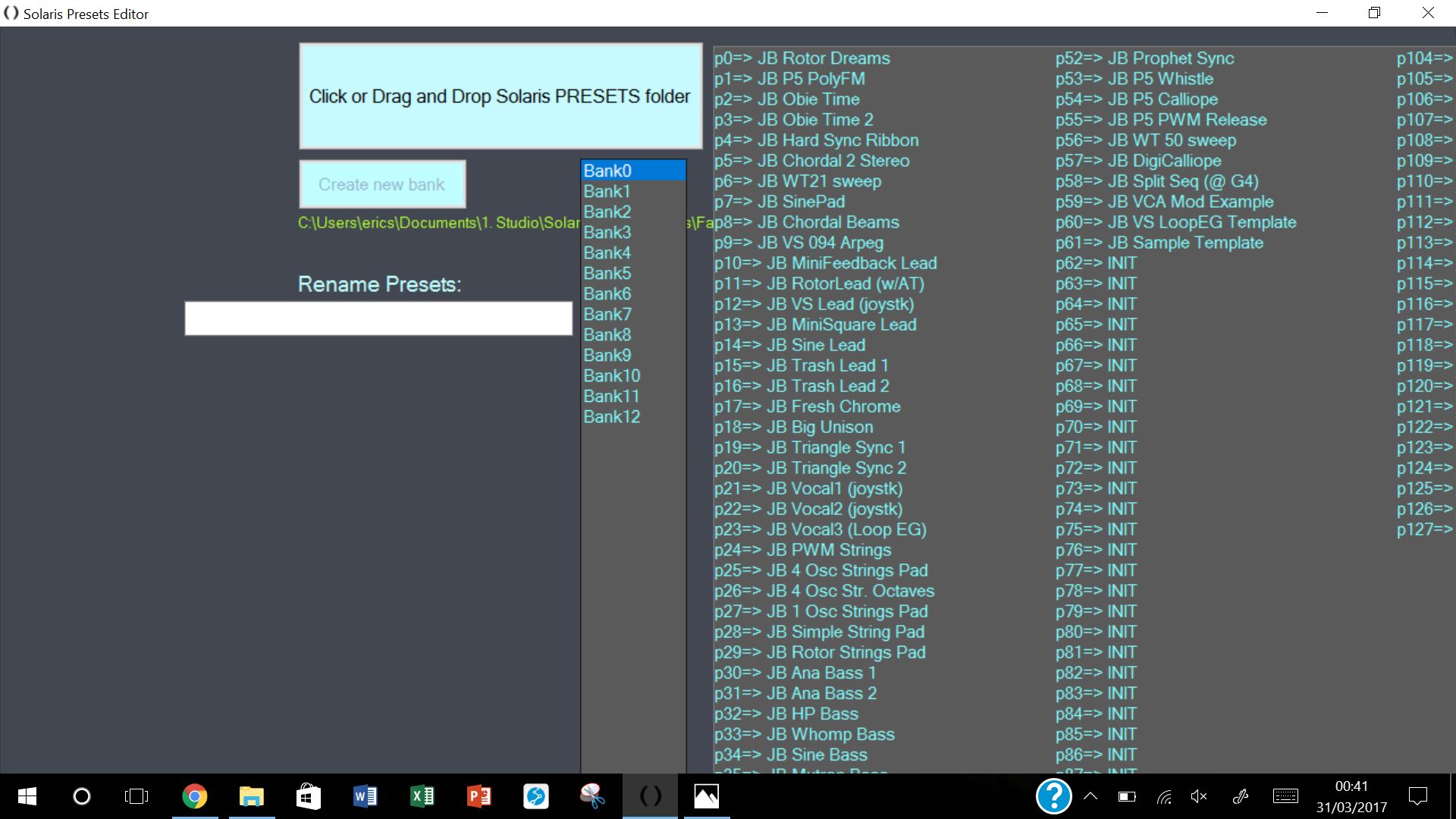Select Bank8 in bank list
This screenshot has width=1456, height=819.
click(633, 334)
